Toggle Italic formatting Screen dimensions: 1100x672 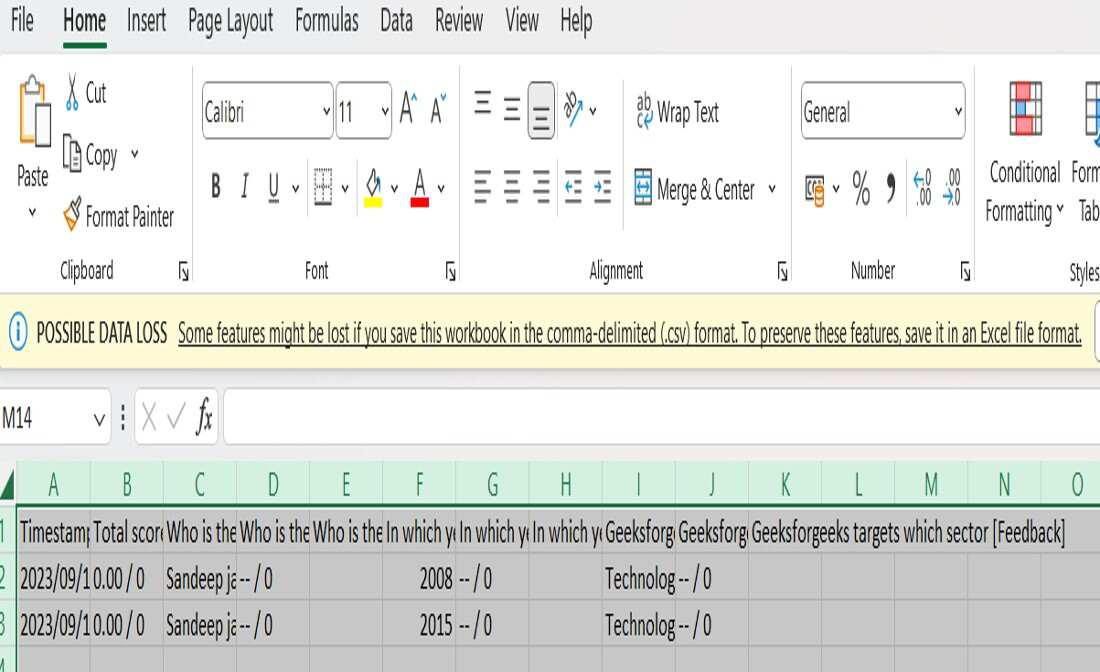click(x=244, y=187)
